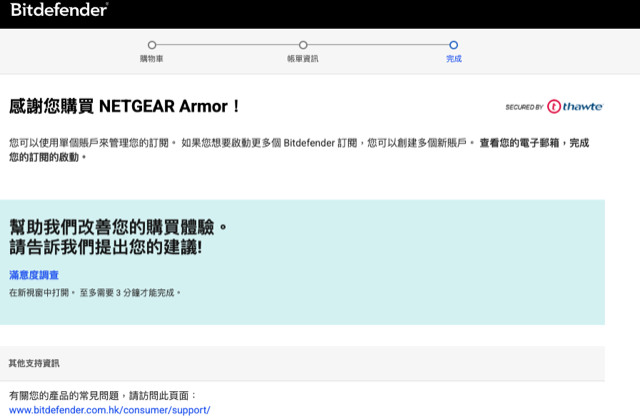The width and height of the screenshot is (640, 420).
Task: Click the 請告訴我們提出您的建議 heading line
Action: point(106,247)
